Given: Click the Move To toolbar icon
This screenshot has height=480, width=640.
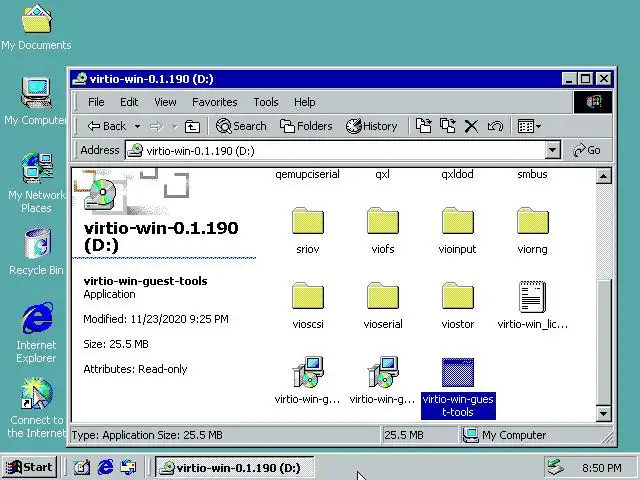Looking at the screenshot, I should pos(423,126).
